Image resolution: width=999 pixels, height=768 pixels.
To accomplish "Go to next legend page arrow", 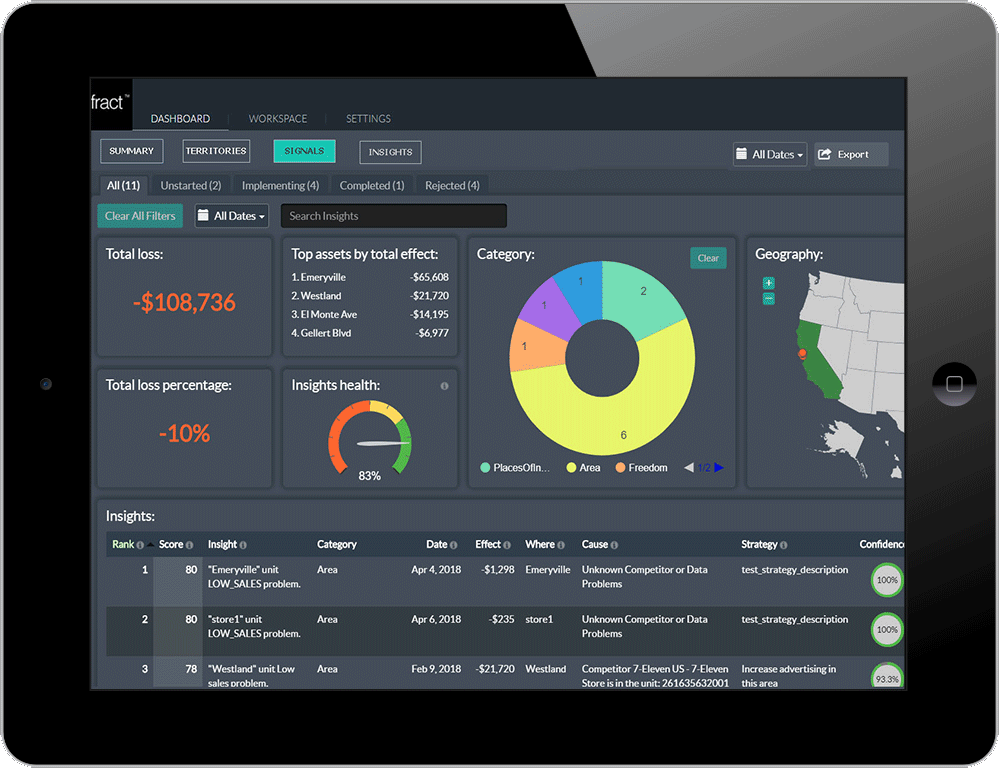I will click(x=719, y=467).
